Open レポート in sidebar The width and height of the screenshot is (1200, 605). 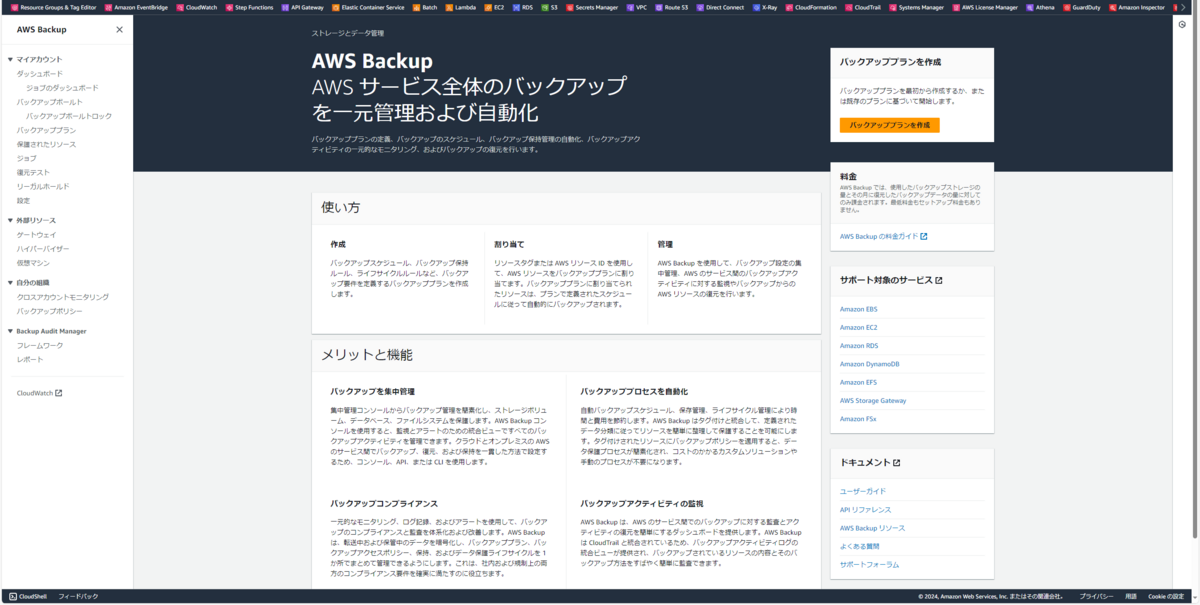pos(30,359)
